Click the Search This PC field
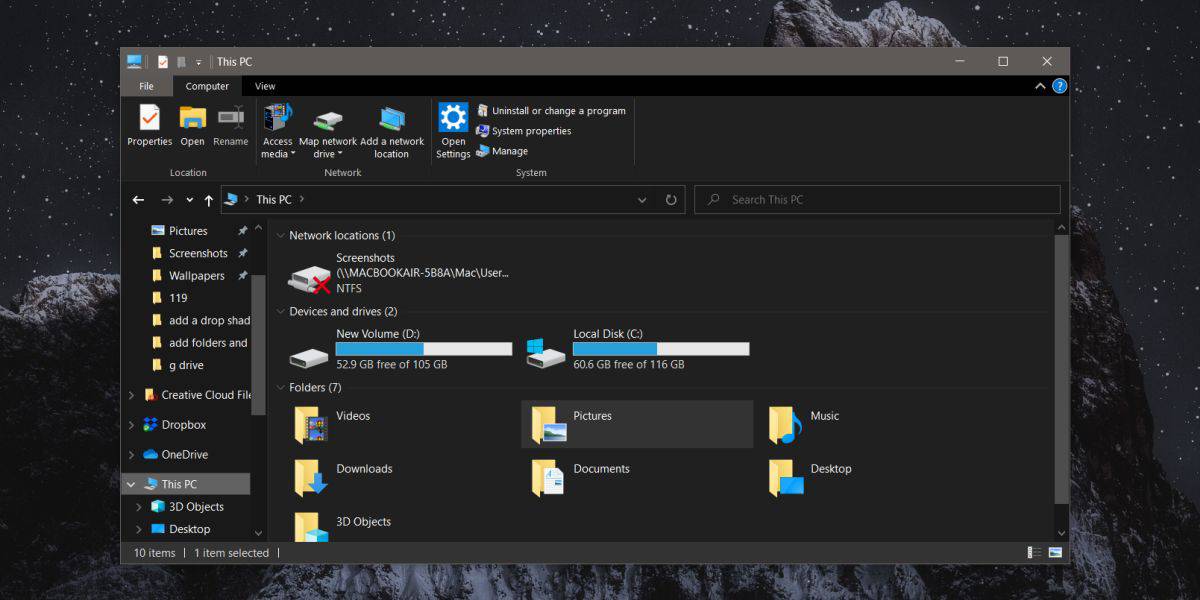1200x600 pixels. [877, 200]
